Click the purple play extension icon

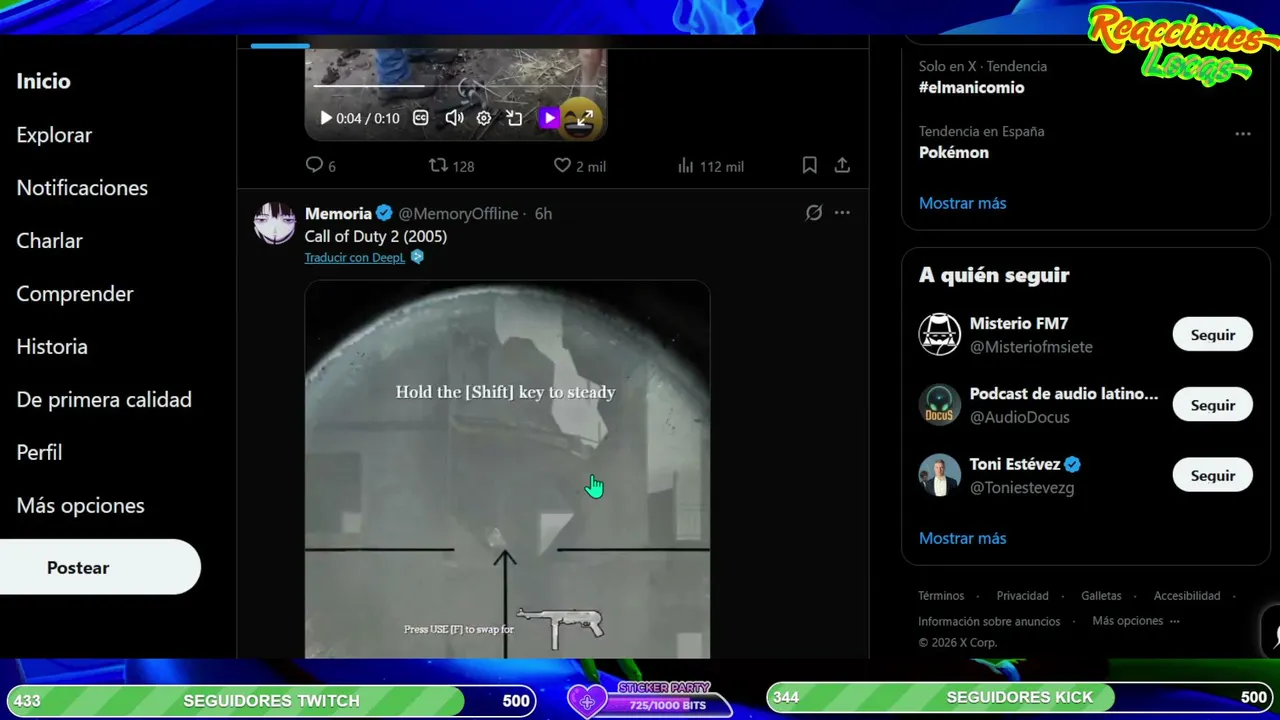[549, 118]
